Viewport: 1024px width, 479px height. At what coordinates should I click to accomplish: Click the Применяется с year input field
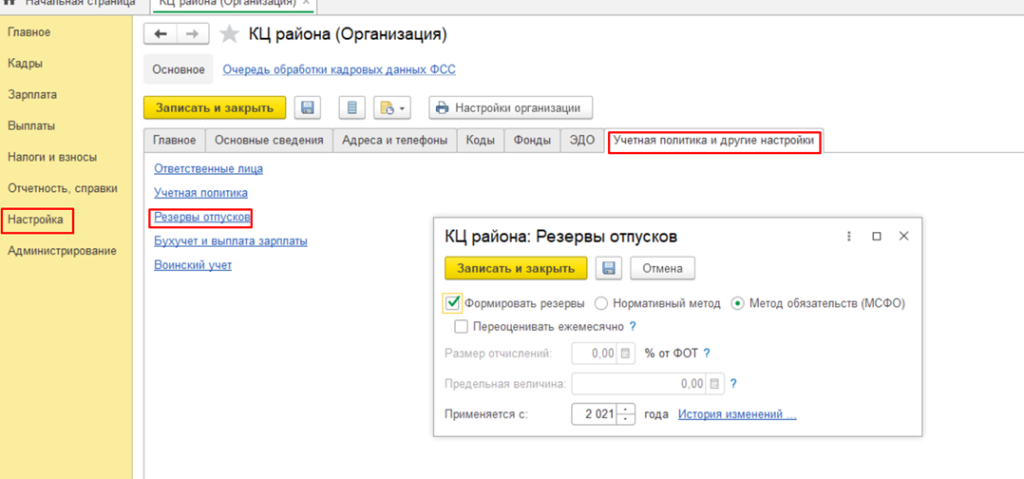tap(594, 414)
